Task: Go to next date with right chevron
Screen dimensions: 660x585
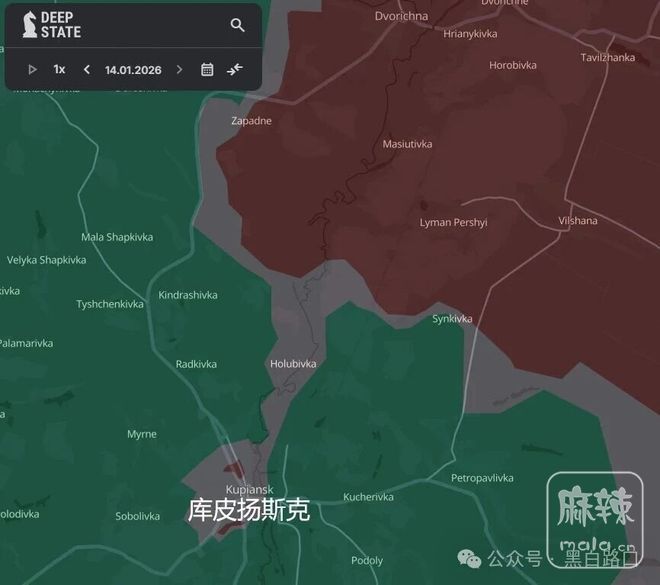Action: tap(179, 69)
